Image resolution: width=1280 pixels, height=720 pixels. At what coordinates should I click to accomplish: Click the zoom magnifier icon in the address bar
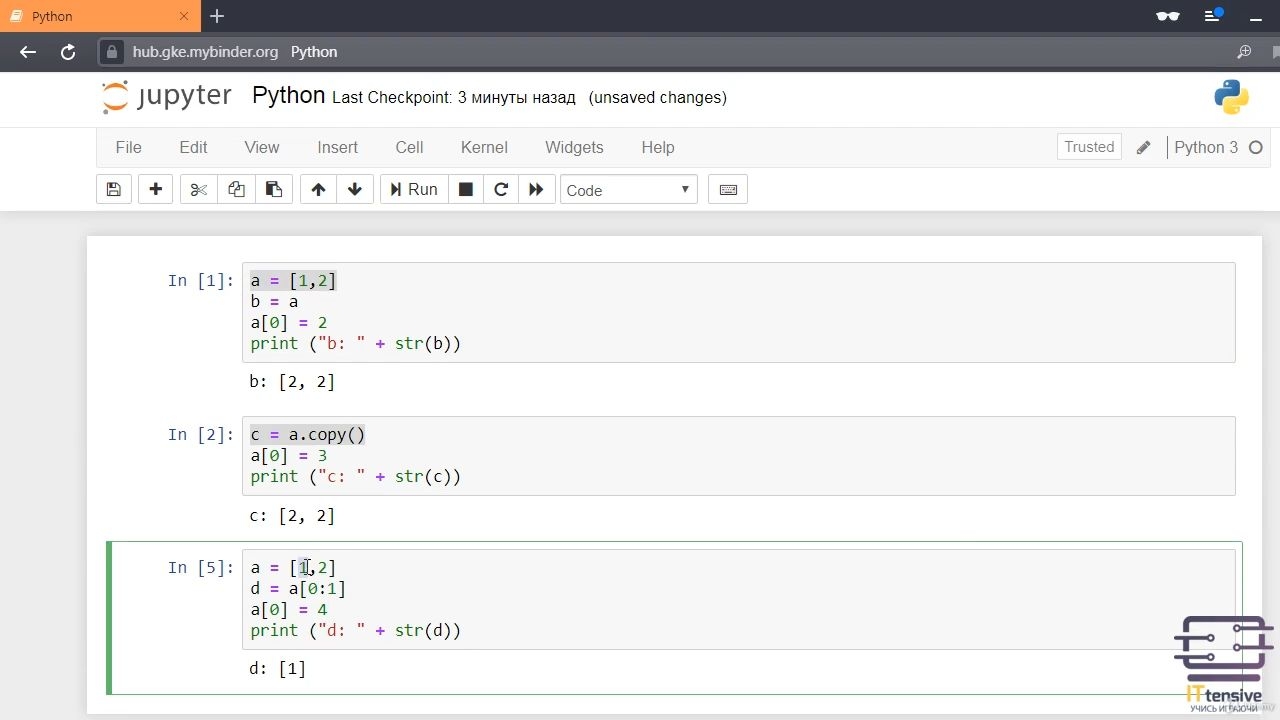[1244, 52]
